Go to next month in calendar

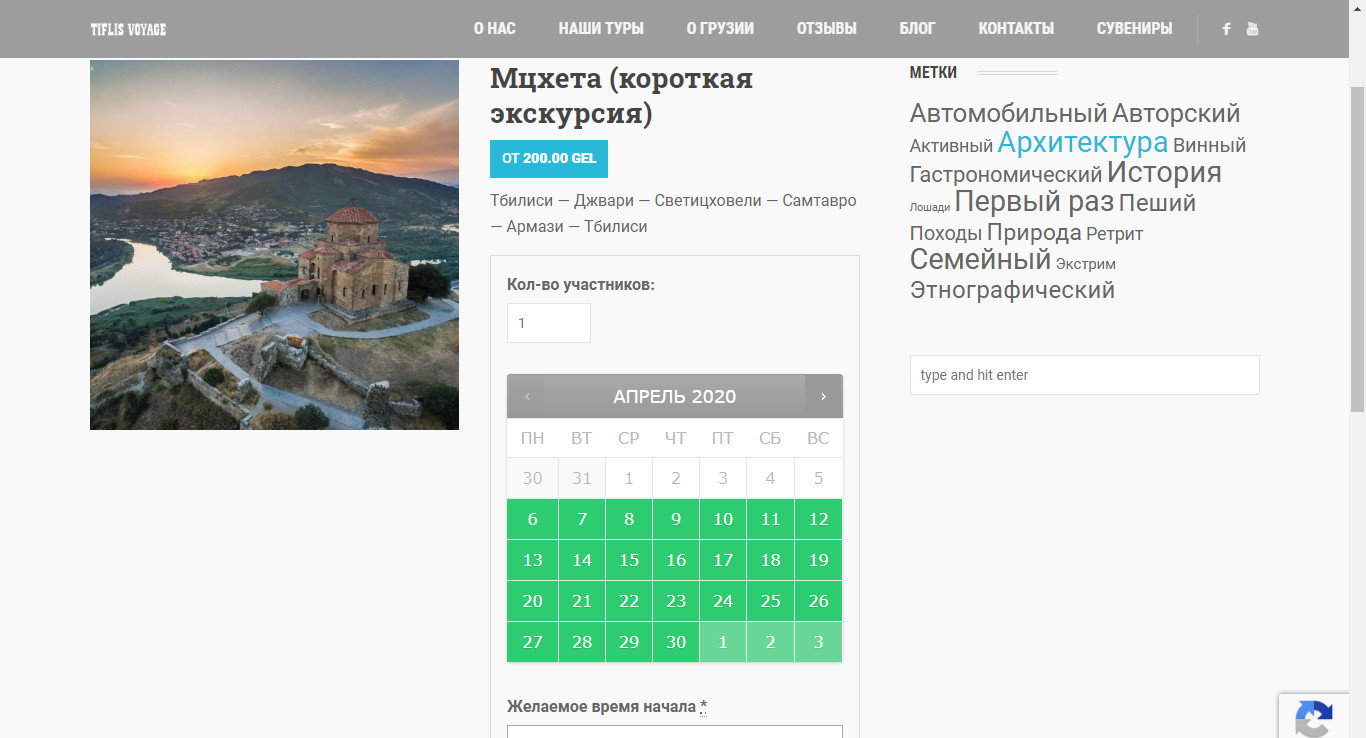click(823, 396)
